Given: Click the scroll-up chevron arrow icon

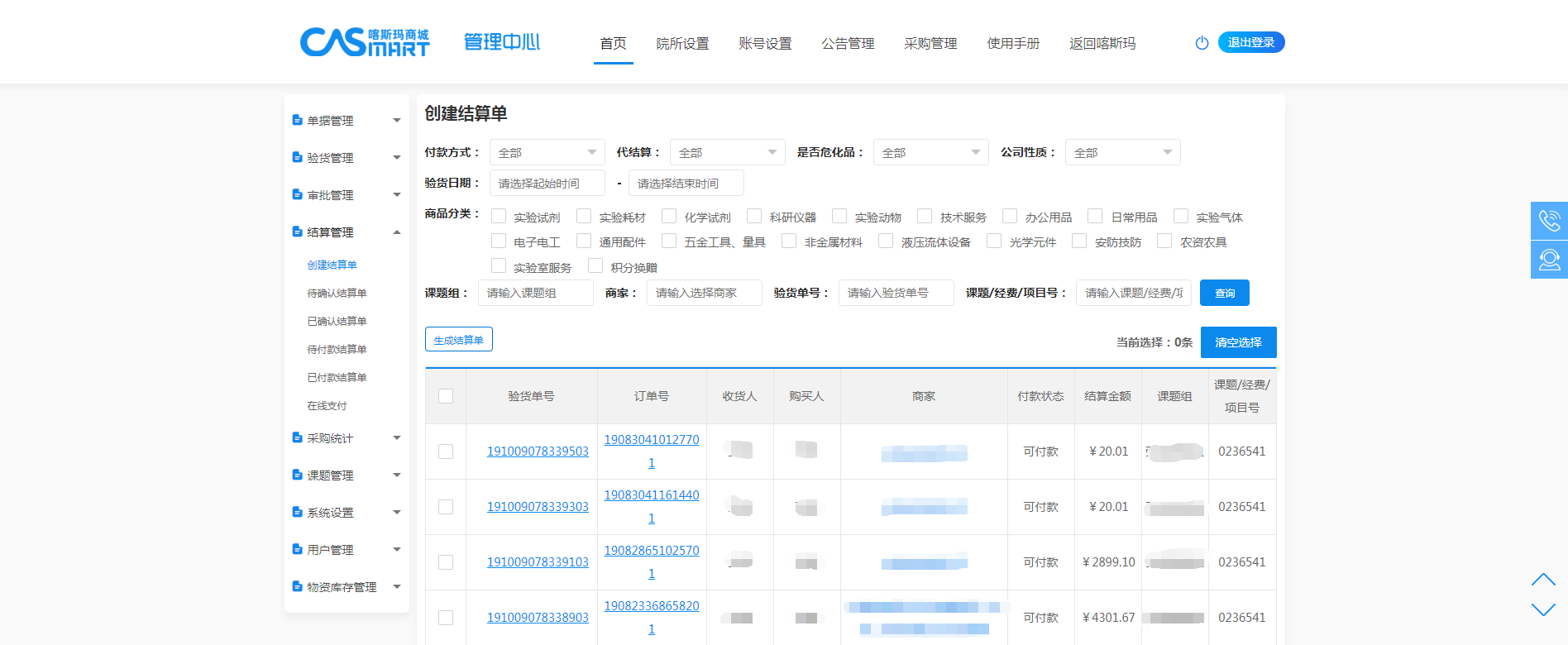Looking at the screenshot, I should click(1542, 580).
